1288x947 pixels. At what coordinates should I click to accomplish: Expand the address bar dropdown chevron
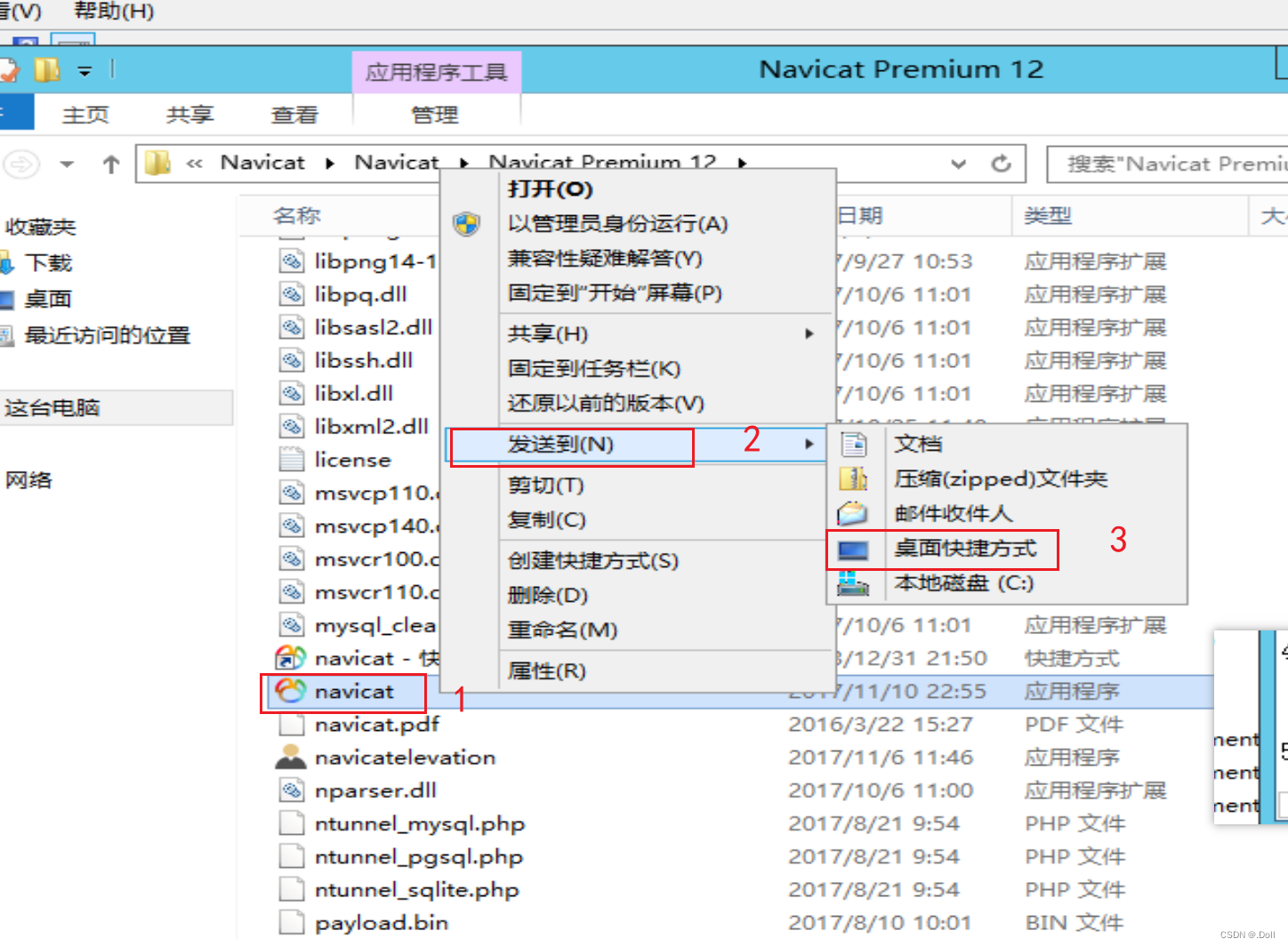pos(958,164)
